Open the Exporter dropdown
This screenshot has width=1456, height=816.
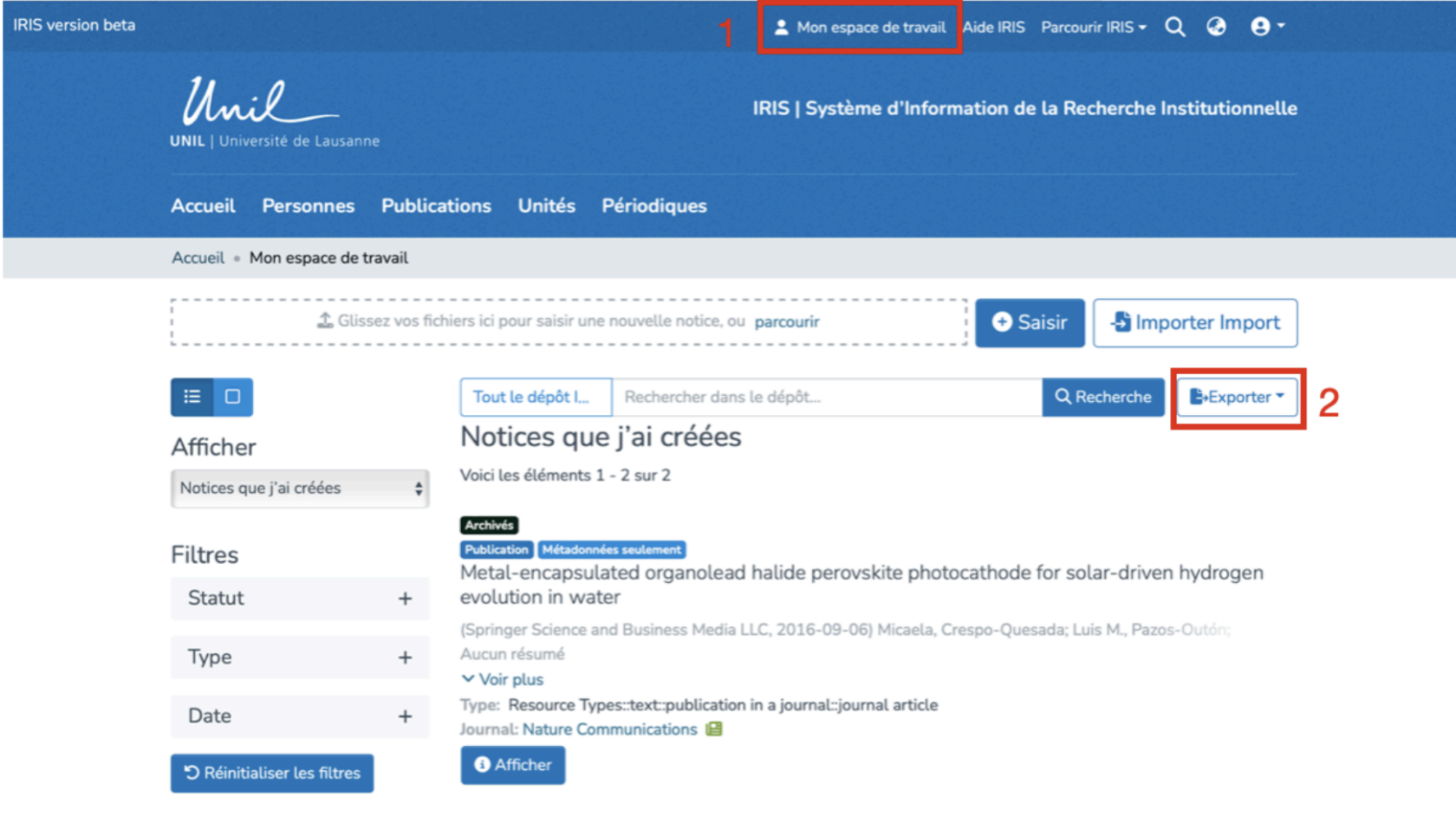click(x=1237, y=397)
